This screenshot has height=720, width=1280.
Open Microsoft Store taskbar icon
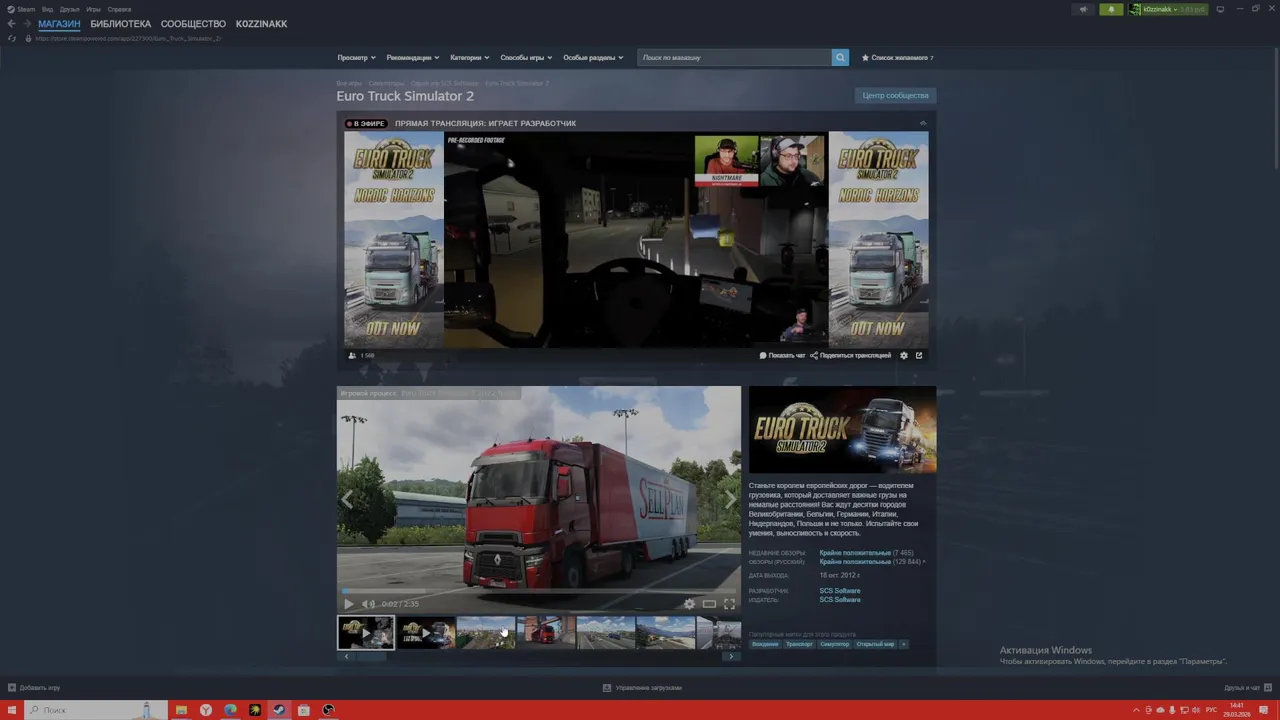304,710
